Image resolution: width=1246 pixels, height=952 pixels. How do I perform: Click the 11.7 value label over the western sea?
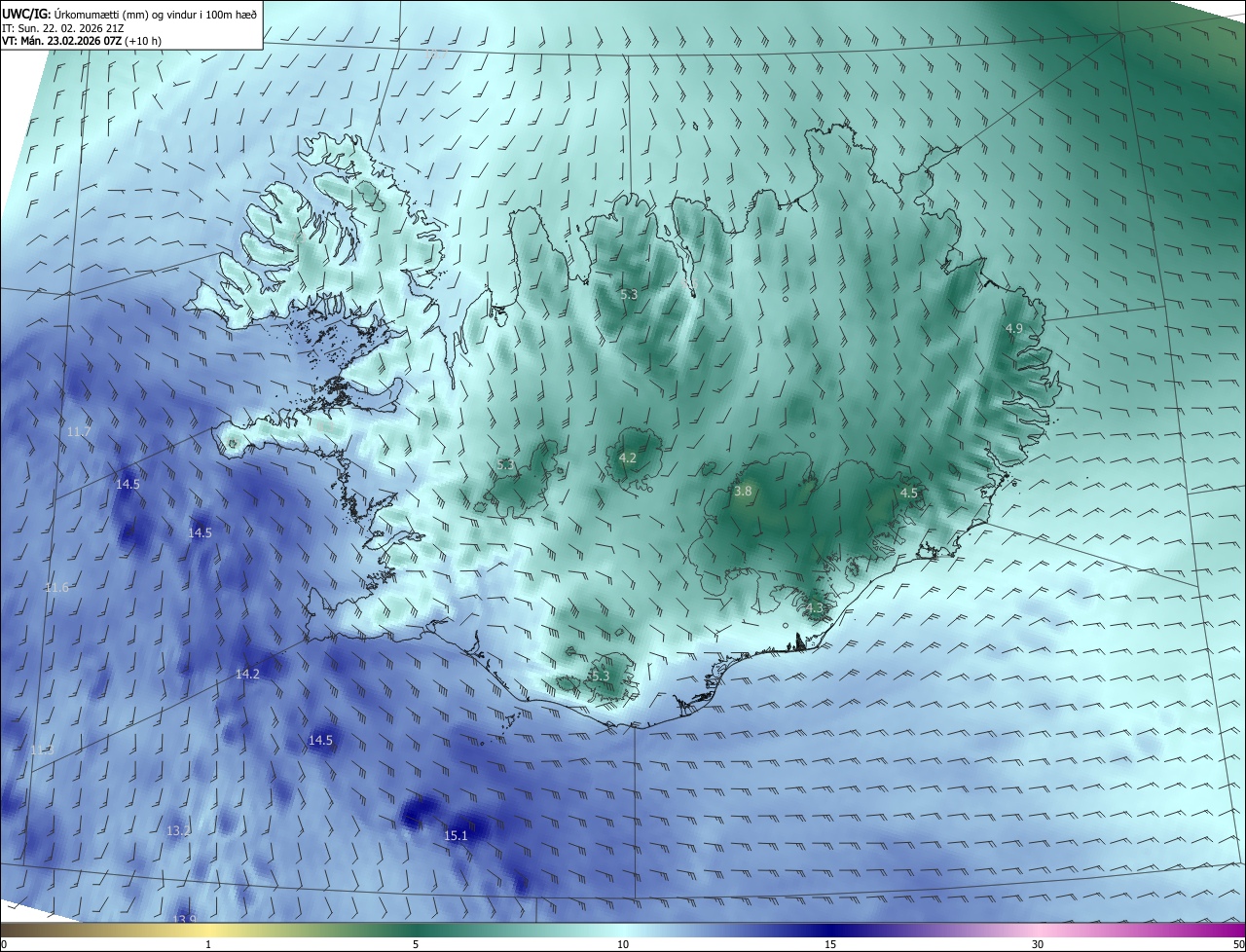(x=79, y=431)
